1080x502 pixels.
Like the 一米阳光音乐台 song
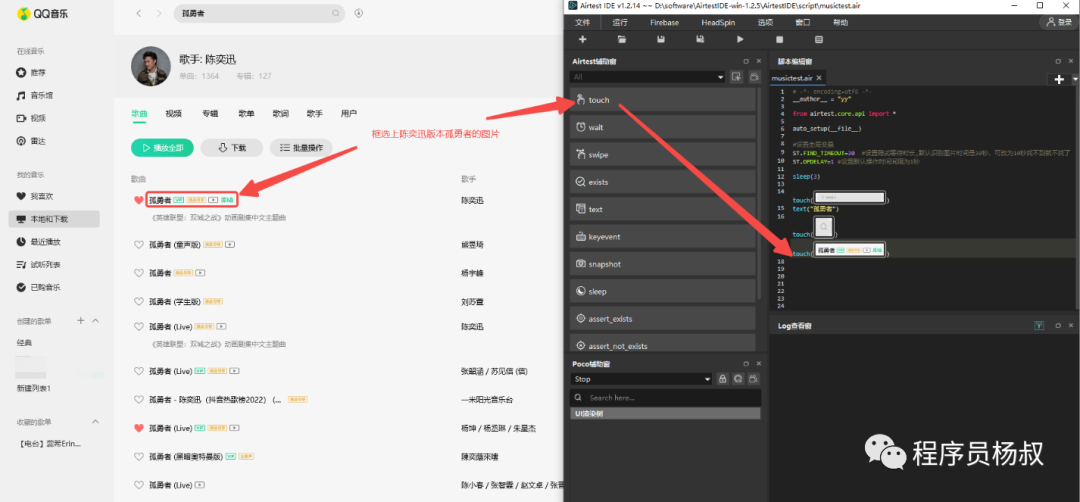[138, 399]
